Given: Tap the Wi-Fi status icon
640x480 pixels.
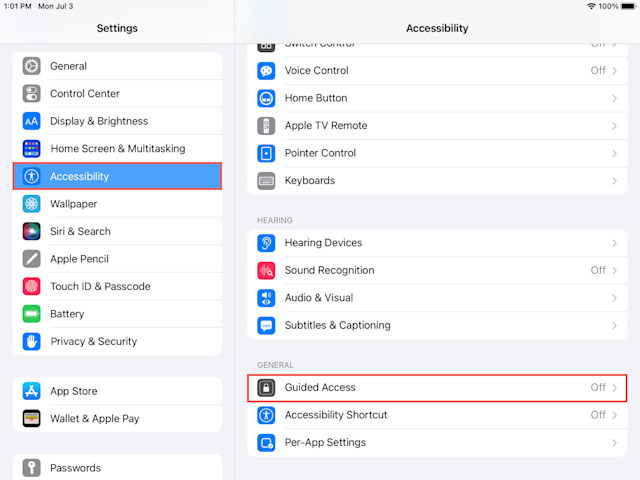Looking at the screenshot, I should pos(591,6).
